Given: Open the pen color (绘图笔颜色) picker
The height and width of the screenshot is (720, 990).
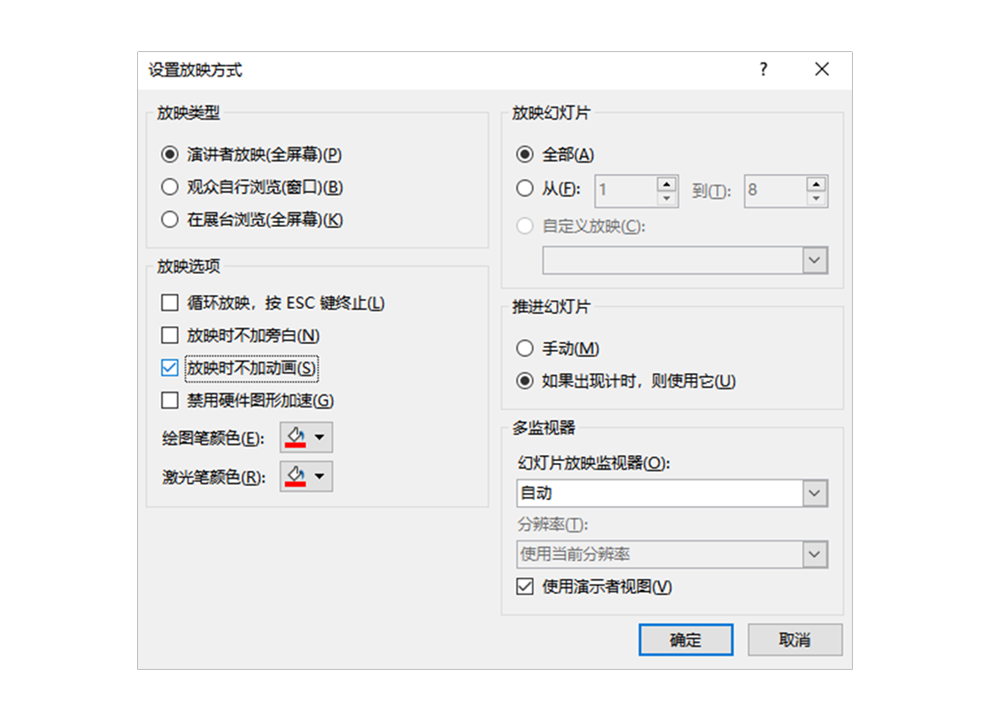Looking at the screenshot, I should 306,438.
